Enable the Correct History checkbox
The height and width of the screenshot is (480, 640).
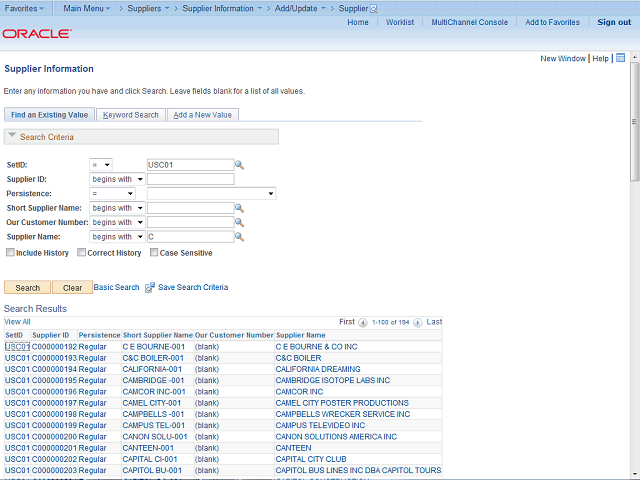pos(82,253)
